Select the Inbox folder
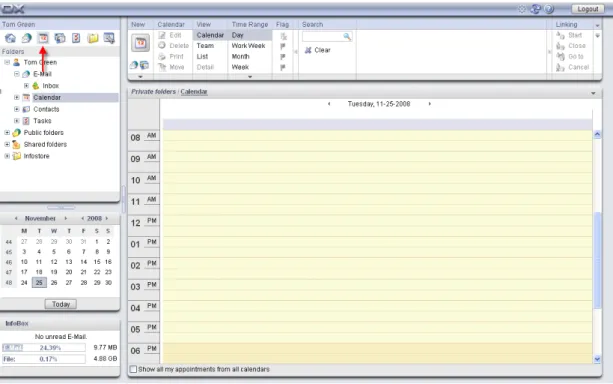Viewport: 613px width, 384px height. pos(50,85)
